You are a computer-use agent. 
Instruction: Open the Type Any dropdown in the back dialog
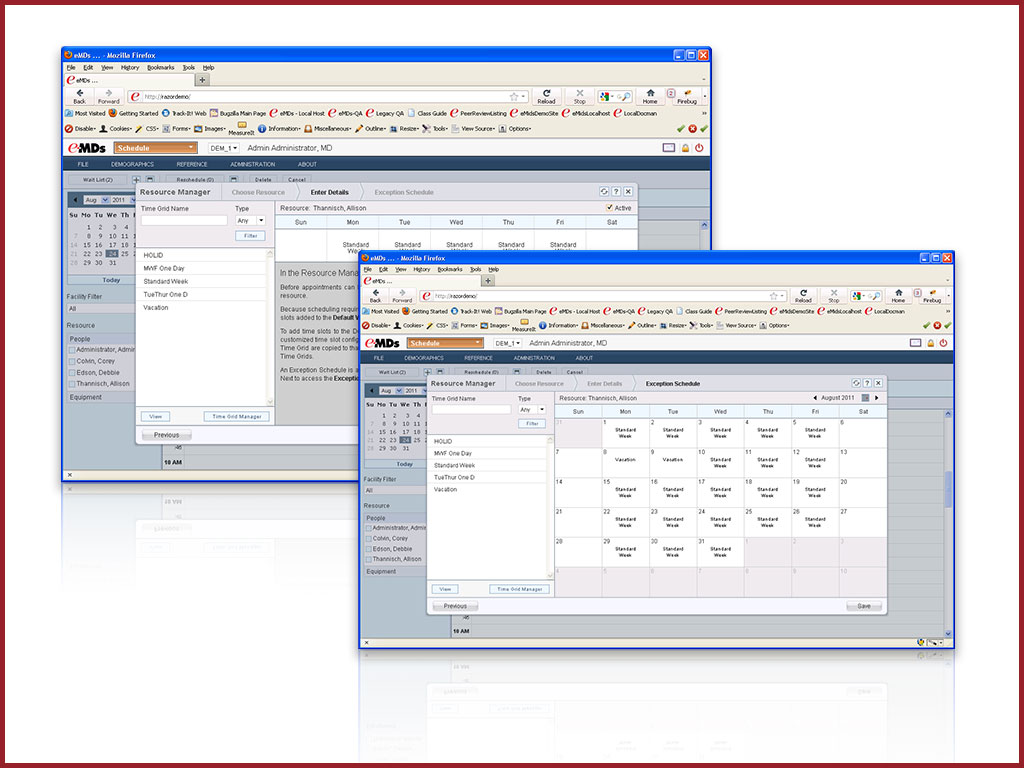(x=250, y=221)
